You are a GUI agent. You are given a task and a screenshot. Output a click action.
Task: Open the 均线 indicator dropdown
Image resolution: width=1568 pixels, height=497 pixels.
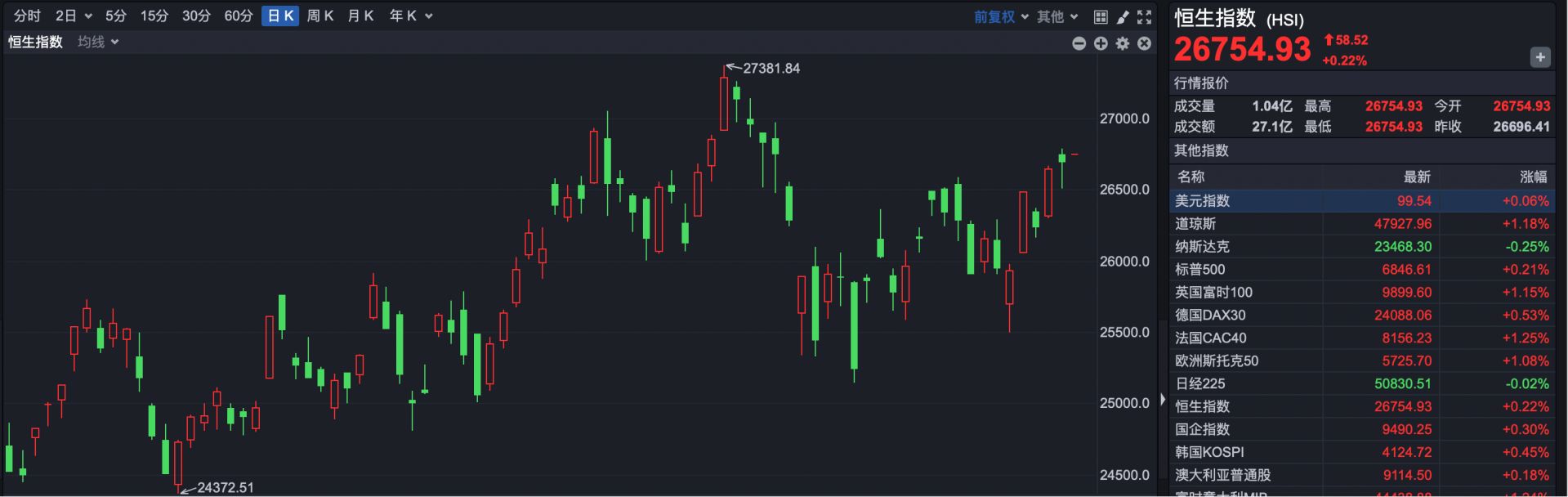(98, 42)
